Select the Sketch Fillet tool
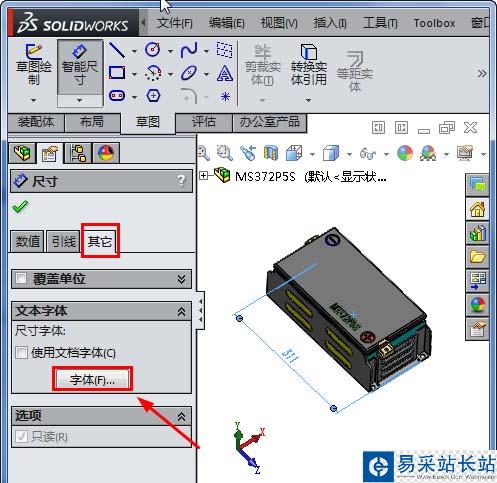Image resolution: width=497 pixels, height=483 pixels. click(189, 96)
